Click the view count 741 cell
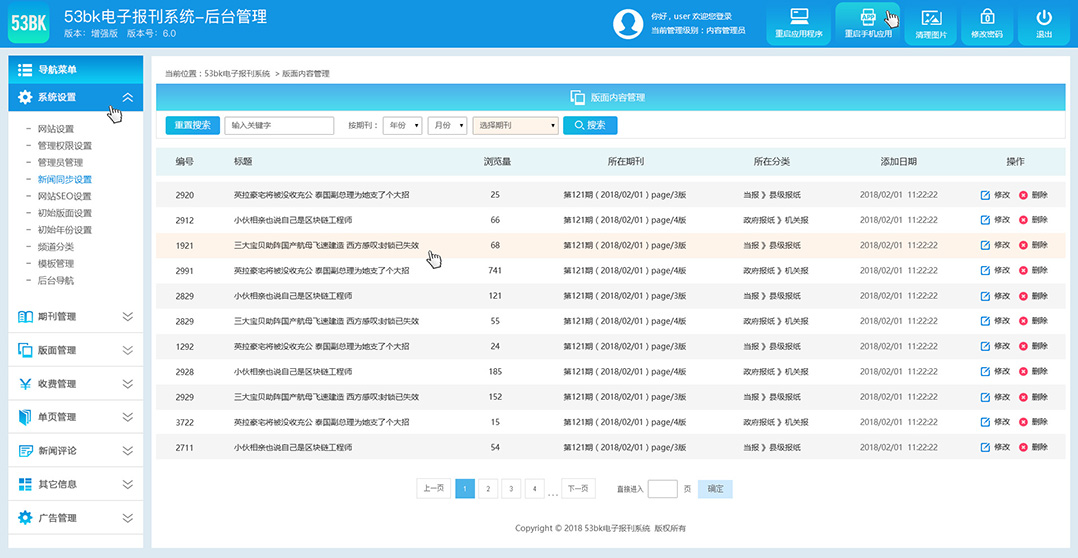This screenshot has width=1078, height=558. (495, 271)
